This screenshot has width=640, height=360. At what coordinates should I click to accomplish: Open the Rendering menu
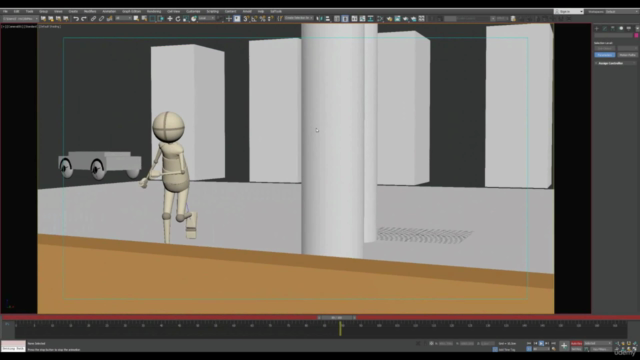(154, 11)
